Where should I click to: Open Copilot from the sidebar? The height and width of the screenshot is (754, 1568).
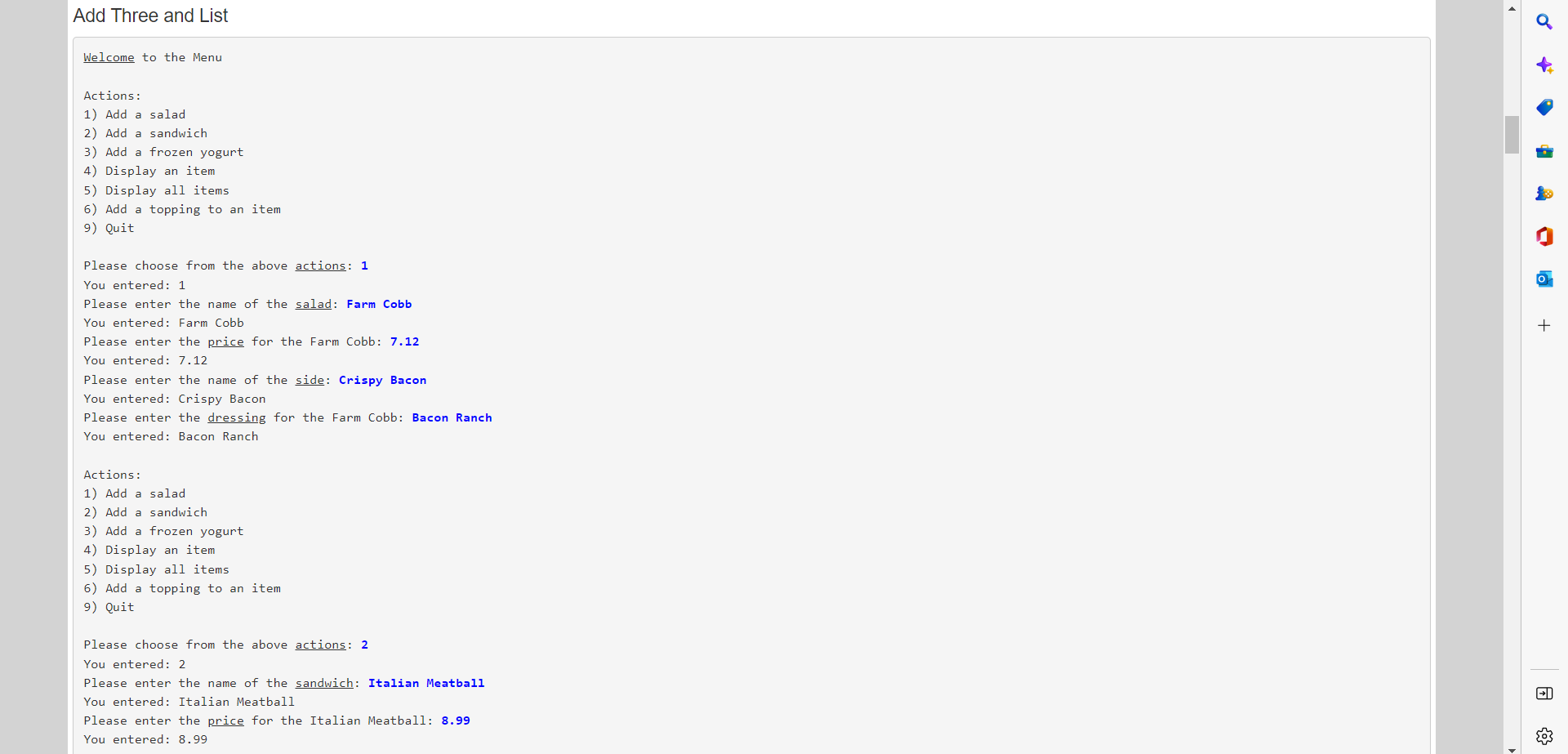[x=1545, y=65]
